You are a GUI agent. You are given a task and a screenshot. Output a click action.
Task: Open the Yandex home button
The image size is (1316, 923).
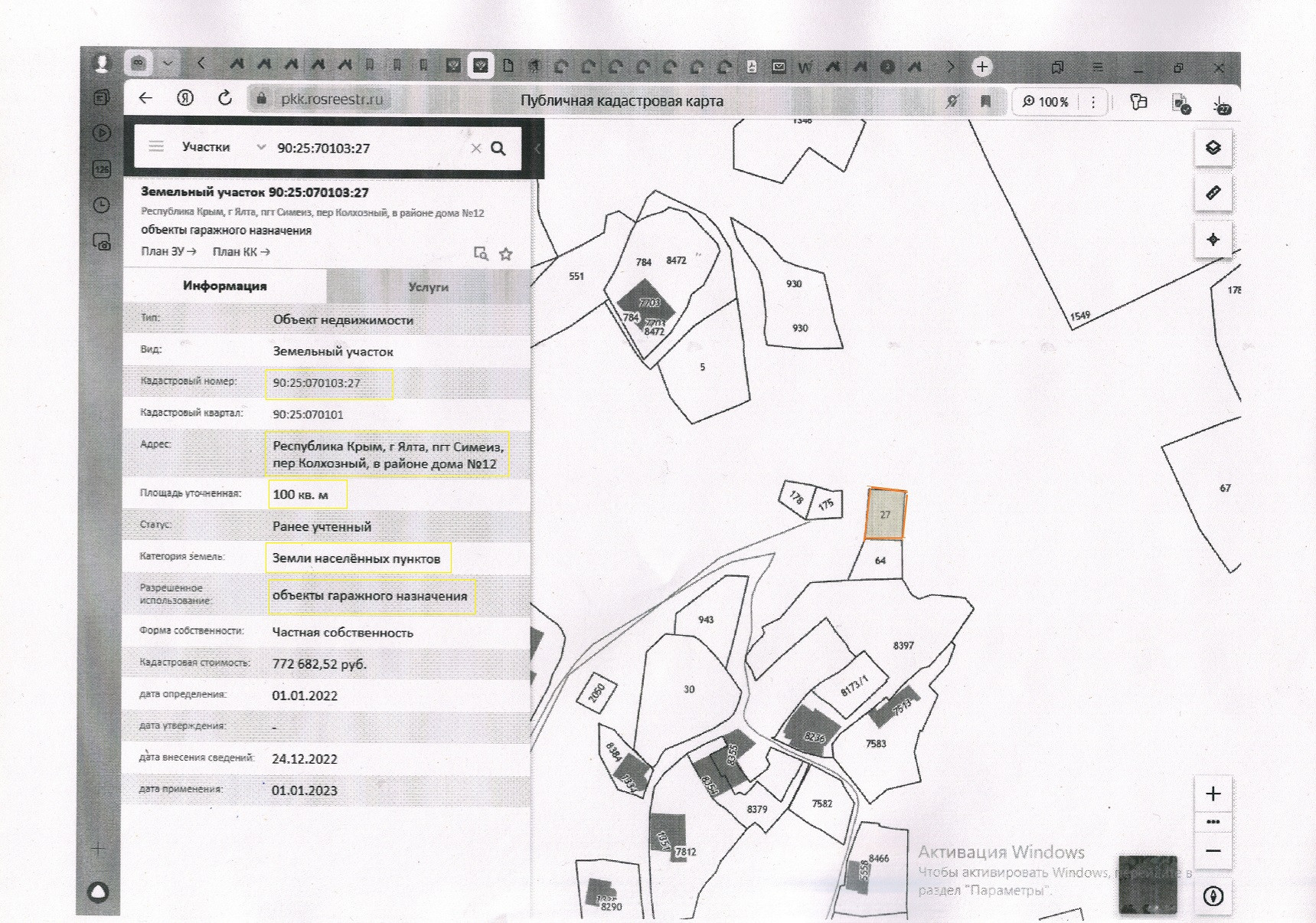tap(185, 98)
